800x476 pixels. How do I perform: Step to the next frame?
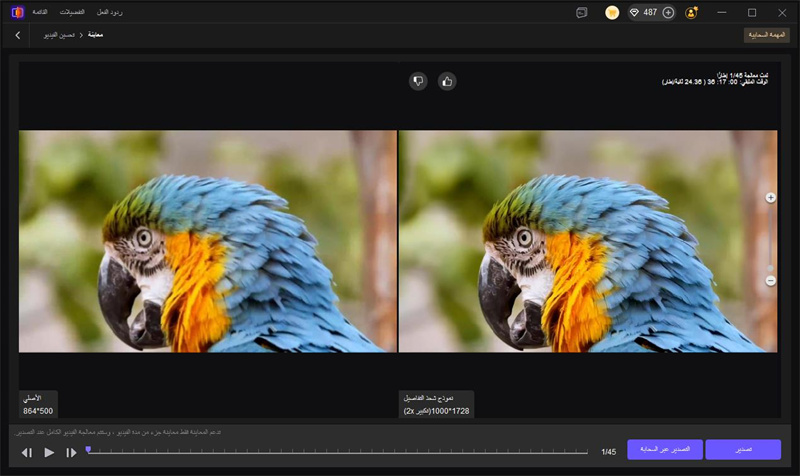pos(71,452)
